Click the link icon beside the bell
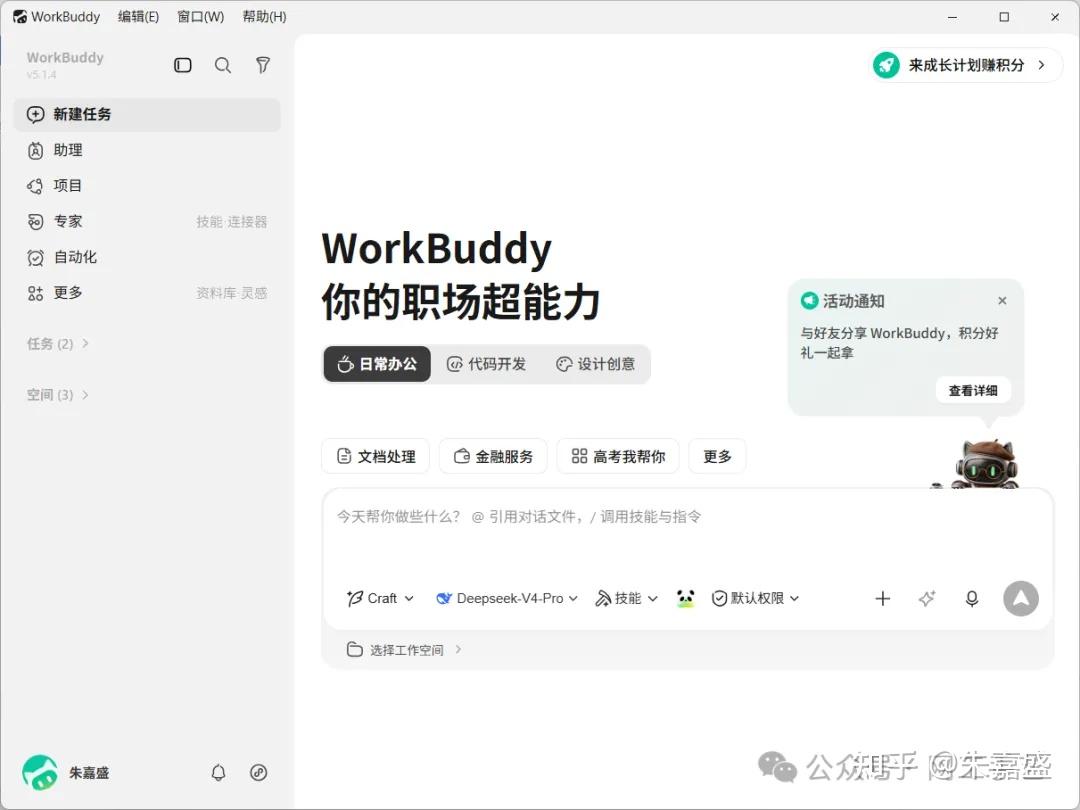 click(258, 773)
